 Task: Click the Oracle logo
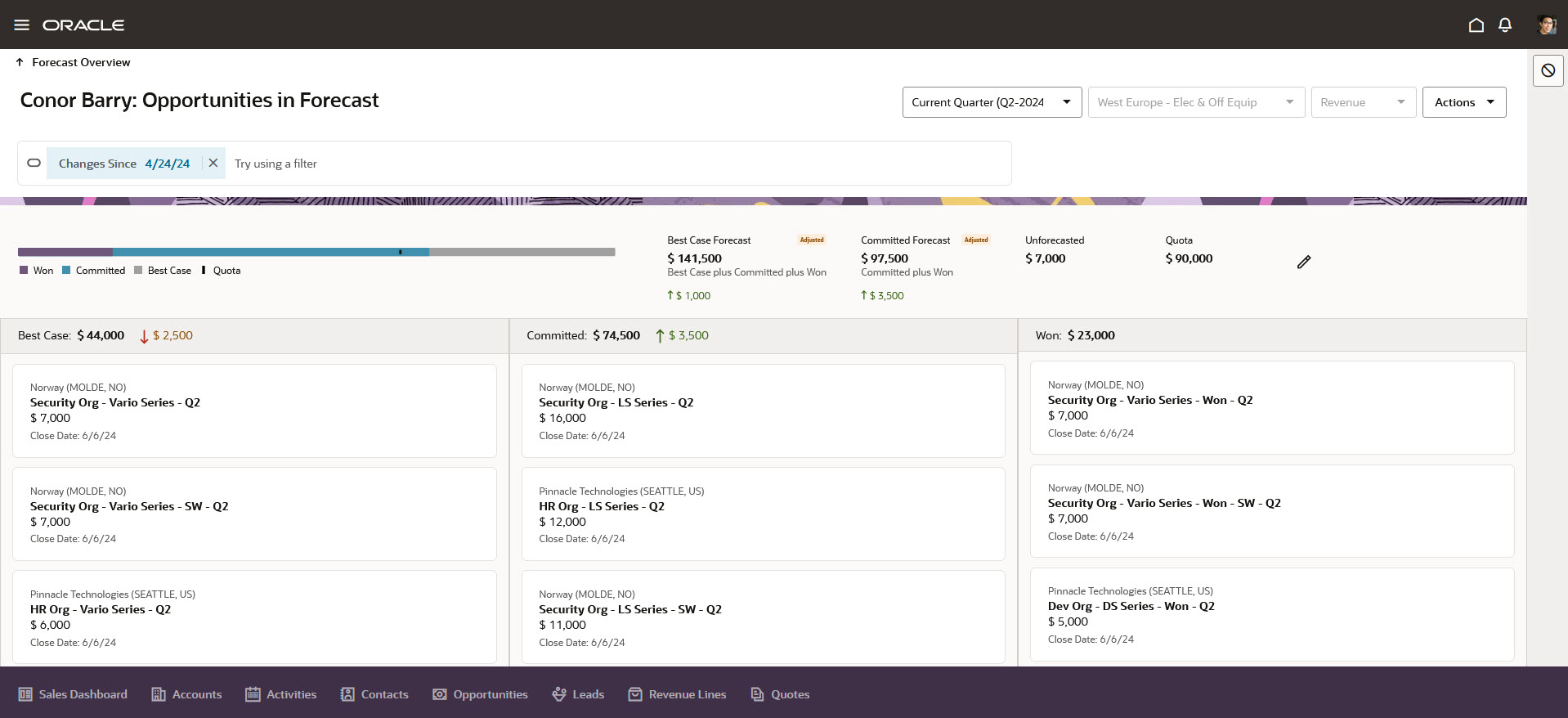[x=83, y=25]
